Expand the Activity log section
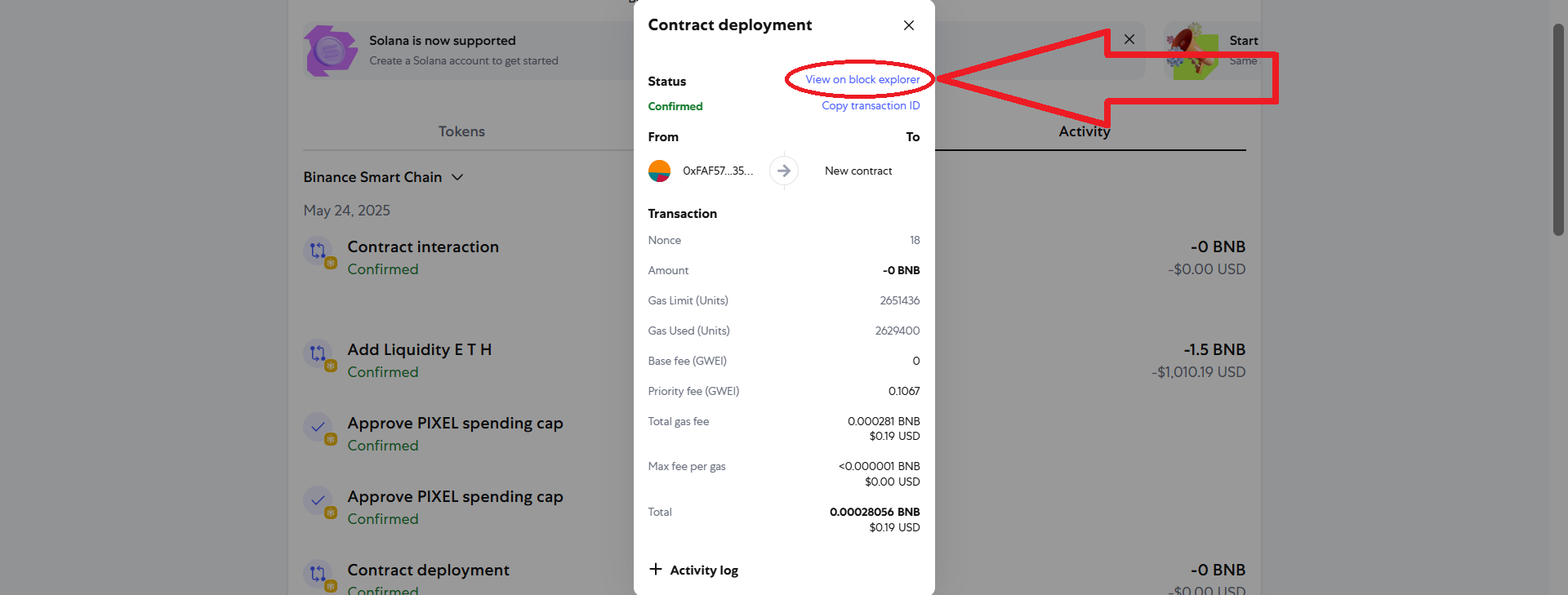Image resolution: width=1568 pixels, height=595 pixels. (x=693, y=570)
